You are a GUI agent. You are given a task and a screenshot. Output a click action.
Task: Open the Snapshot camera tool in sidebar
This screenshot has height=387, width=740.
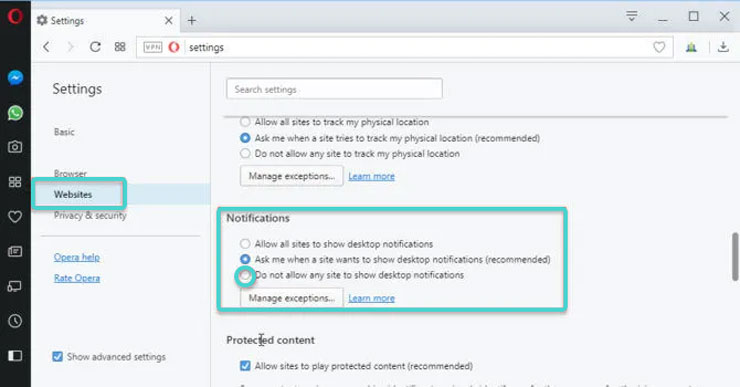pos(15,147)
